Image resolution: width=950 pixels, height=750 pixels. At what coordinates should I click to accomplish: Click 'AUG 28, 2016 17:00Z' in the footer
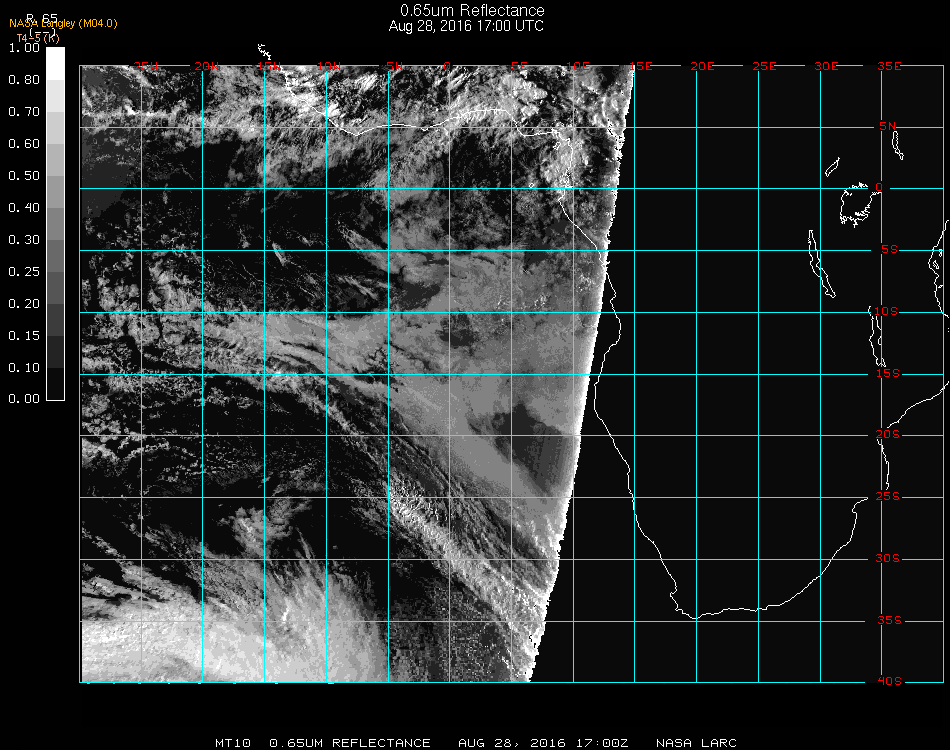tap(543, 743)
